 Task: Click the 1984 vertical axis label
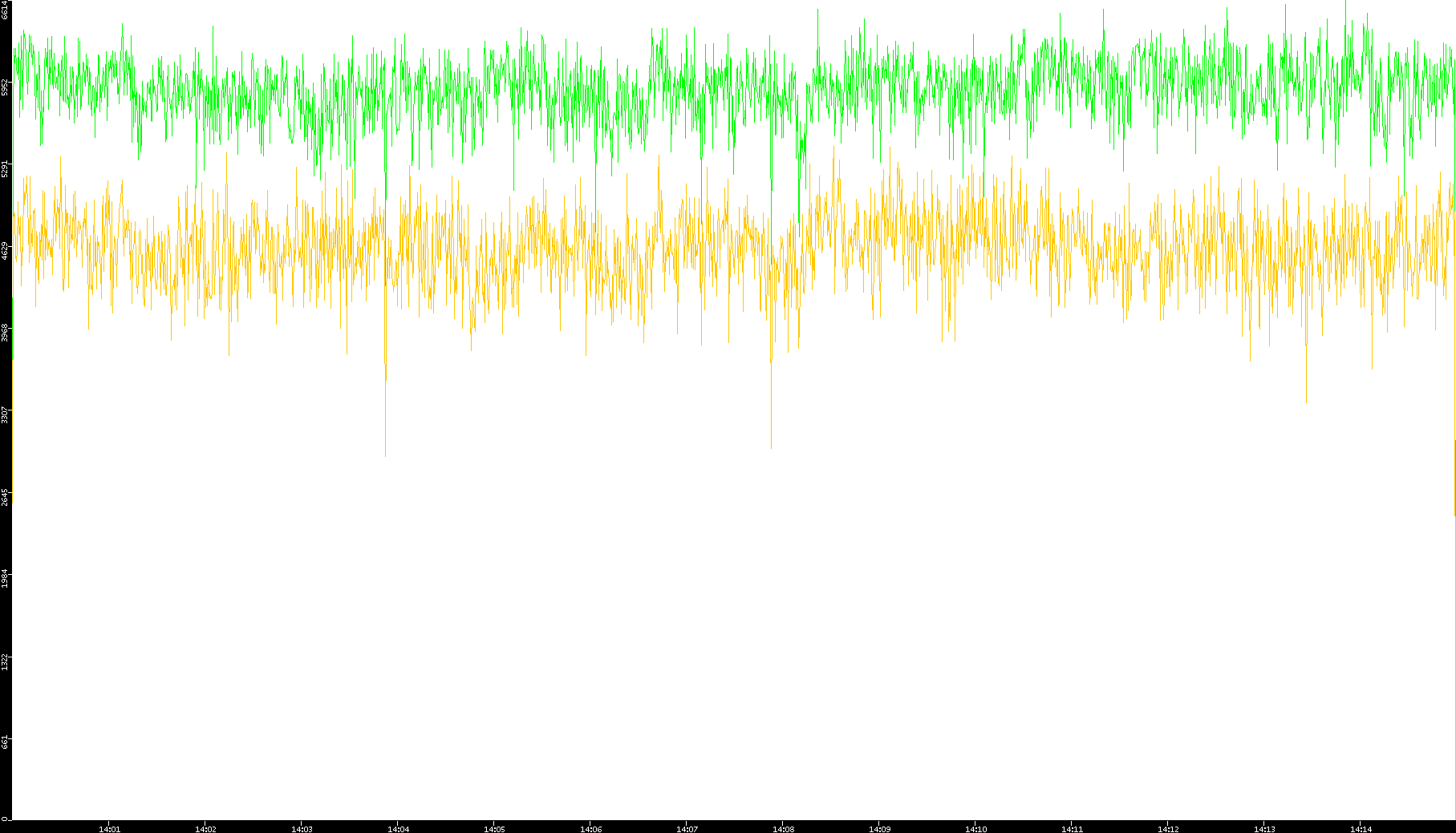pos(6,578)
